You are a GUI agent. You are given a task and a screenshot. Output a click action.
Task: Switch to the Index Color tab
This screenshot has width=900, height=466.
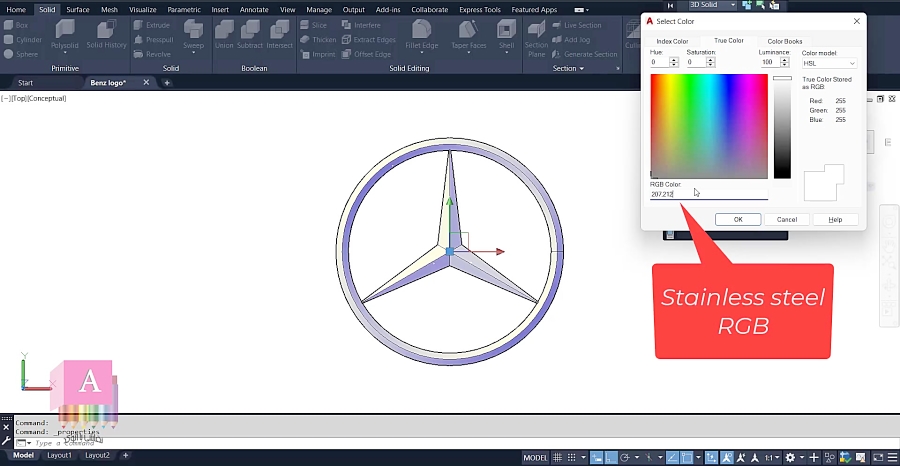click(x=672, y=41)
